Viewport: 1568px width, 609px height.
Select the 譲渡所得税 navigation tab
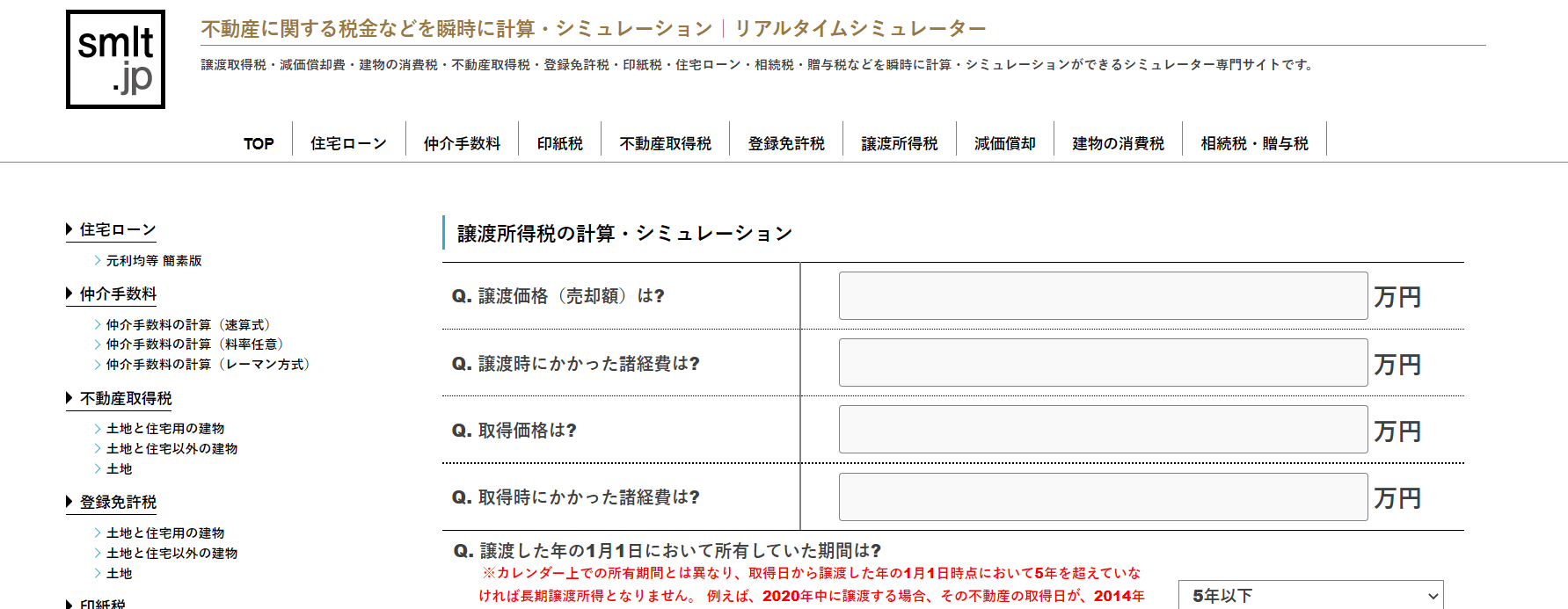pyautogui.click(x=900, y=143)
